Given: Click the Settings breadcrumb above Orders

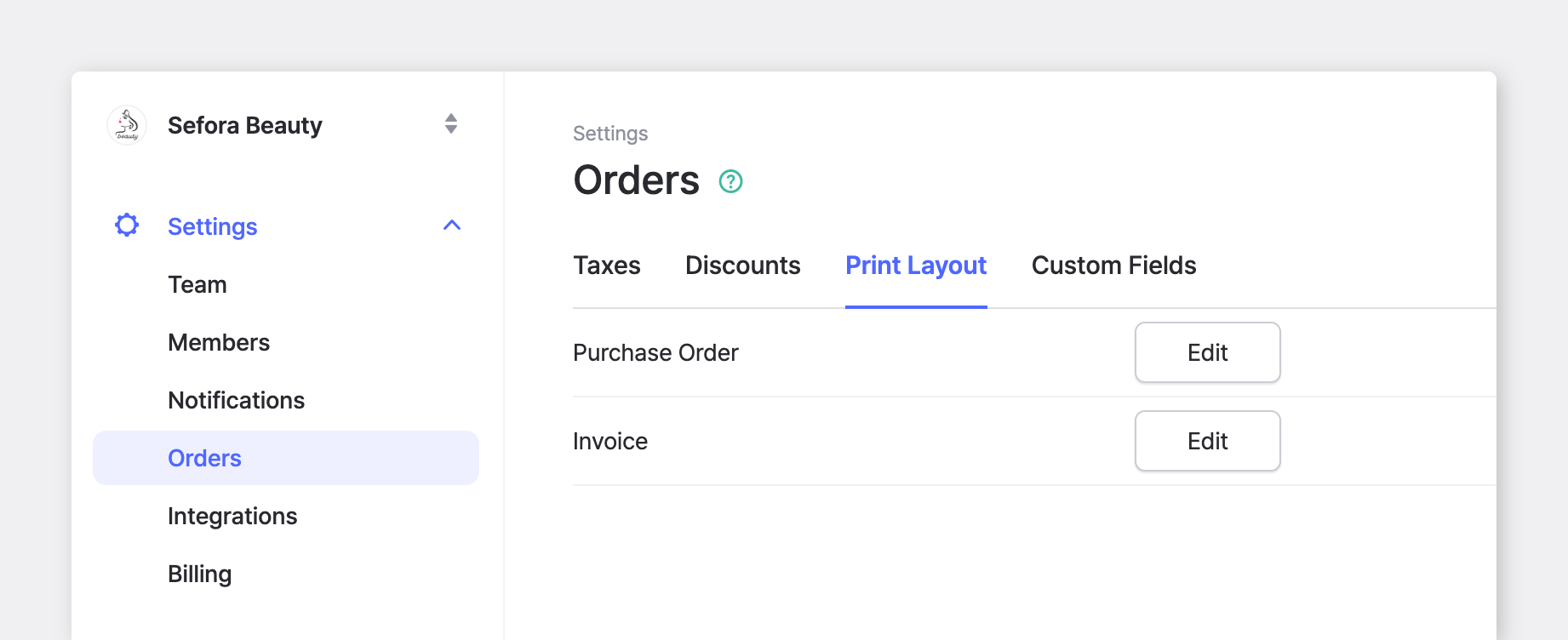Looking at the screenshot, I should coord(610,134).
